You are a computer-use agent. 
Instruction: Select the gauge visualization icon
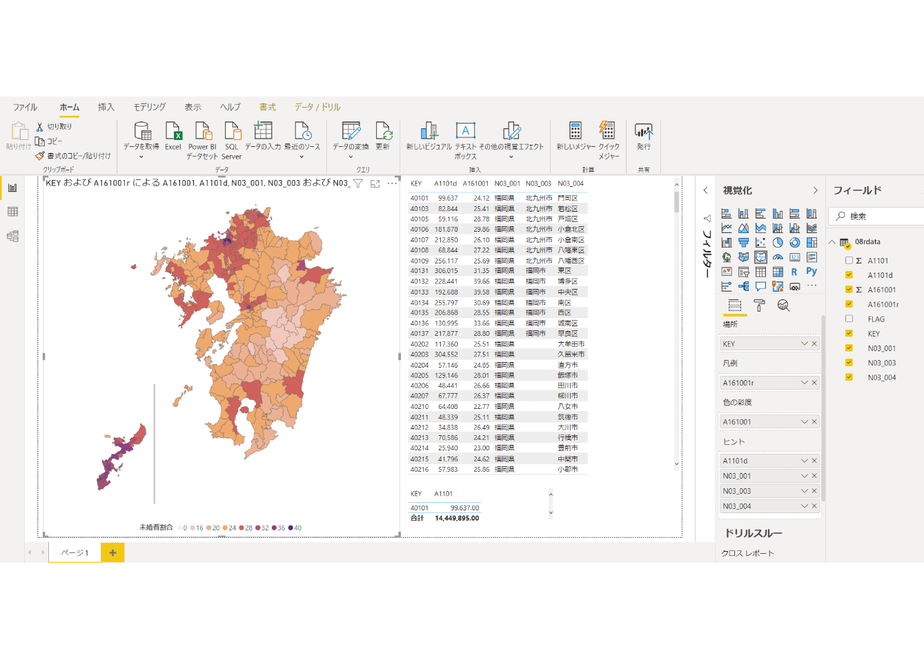(x=778, y=257)
